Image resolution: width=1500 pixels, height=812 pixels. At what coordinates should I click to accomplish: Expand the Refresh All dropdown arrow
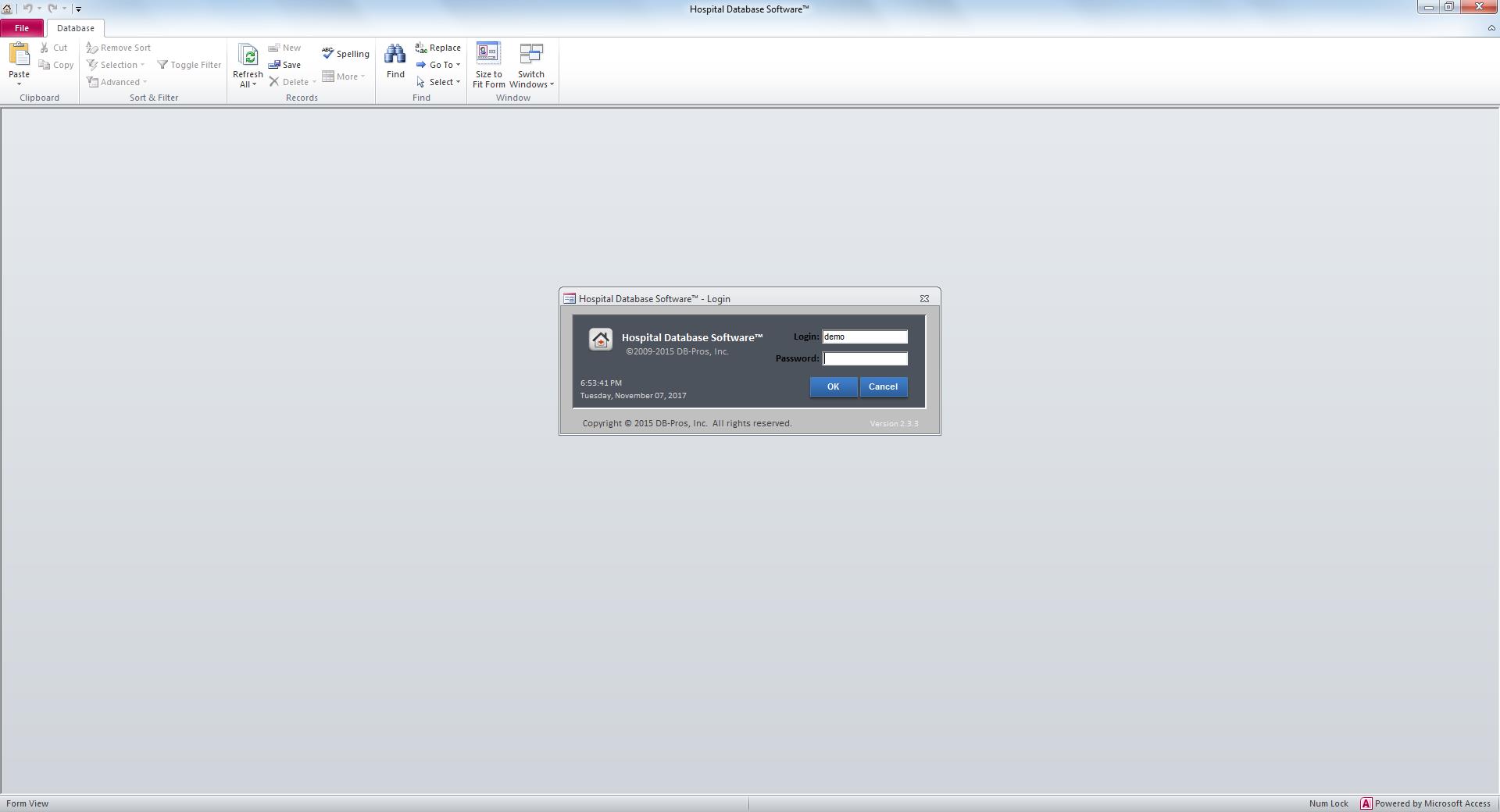click(254, 84)
